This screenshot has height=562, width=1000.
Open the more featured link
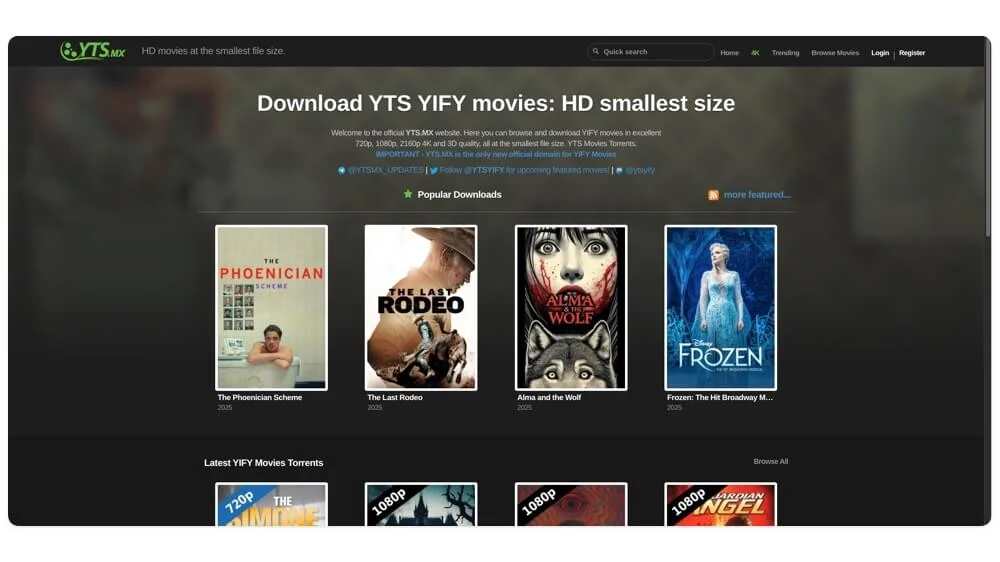[757, 195]
